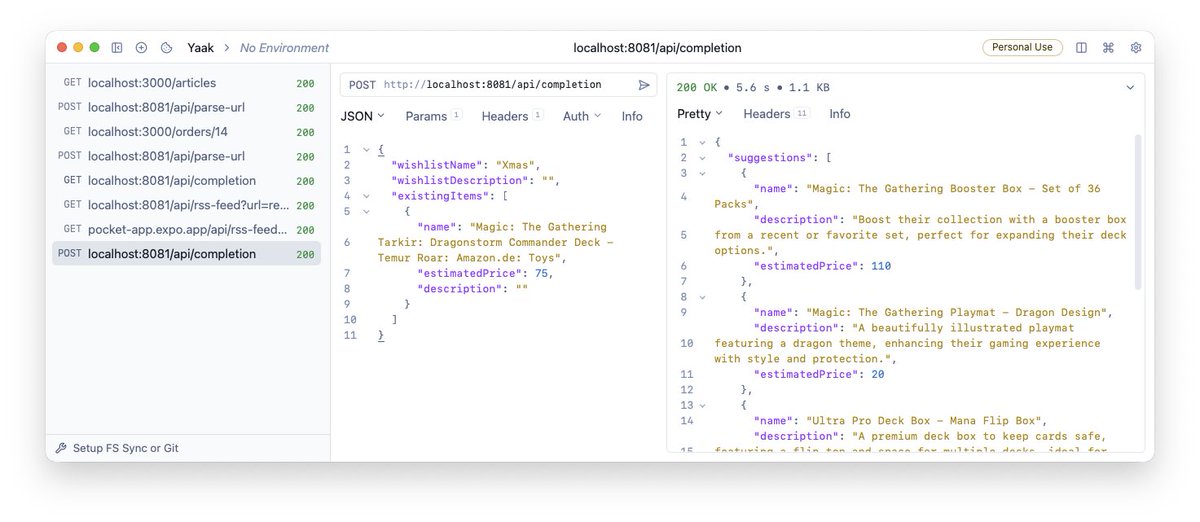Select the pocket-app.expo.app rss-feed request
Viewport: 1200px width, 522px height.
pyautogui.click(x=187, y=229)
